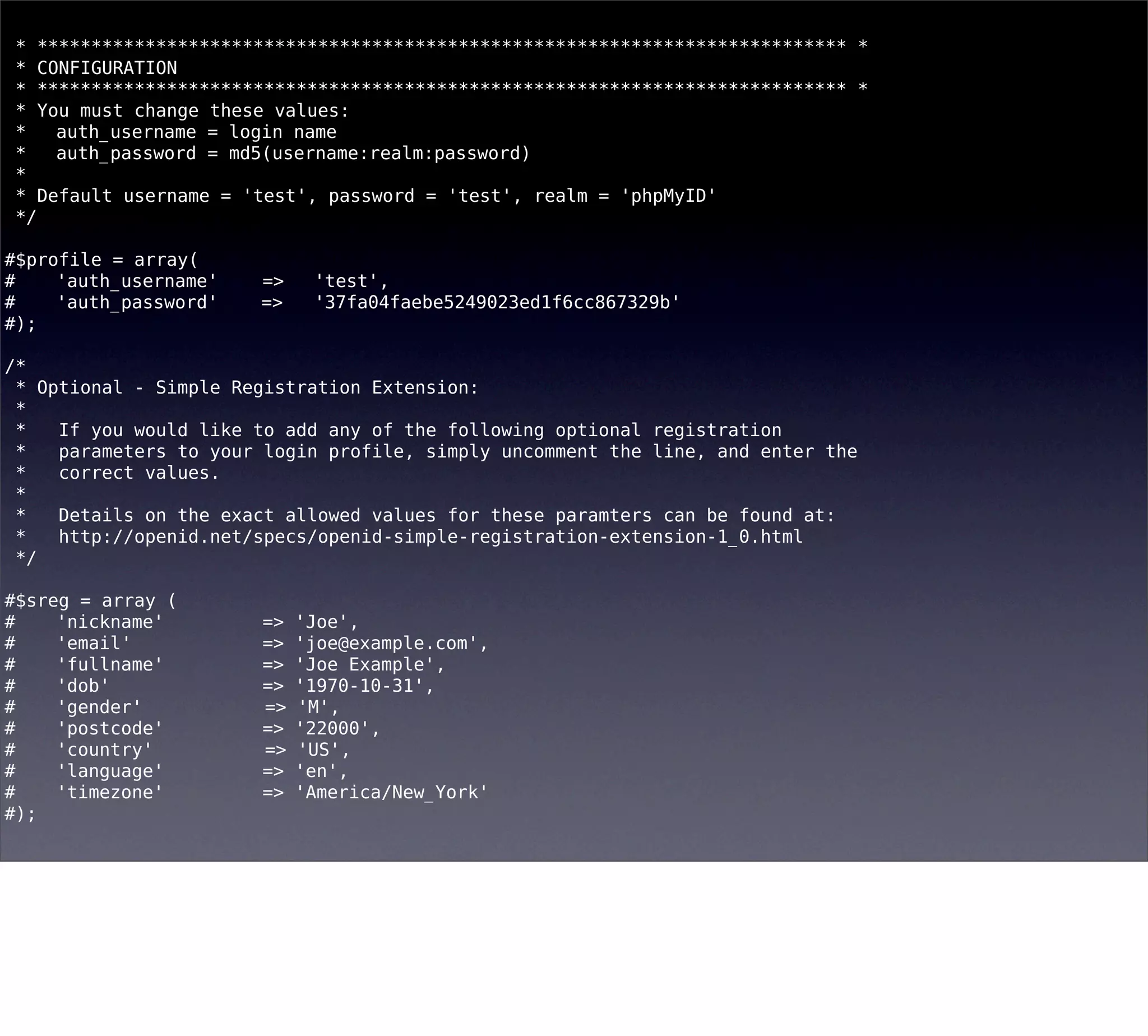Click the md5 hash '37fa04faebe5249023ed1f6cc867329b'
Image resolution: width=1148 pixels, height=1036 pixels.
tap(497, 303)
